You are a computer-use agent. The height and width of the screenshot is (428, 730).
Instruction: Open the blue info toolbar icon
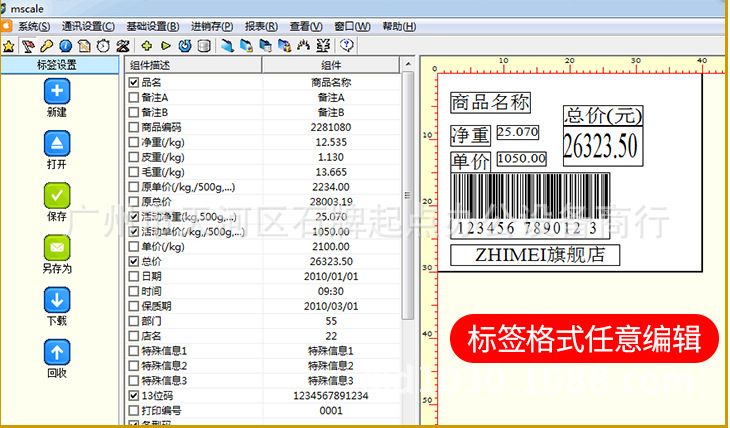[x=66, y=46]
